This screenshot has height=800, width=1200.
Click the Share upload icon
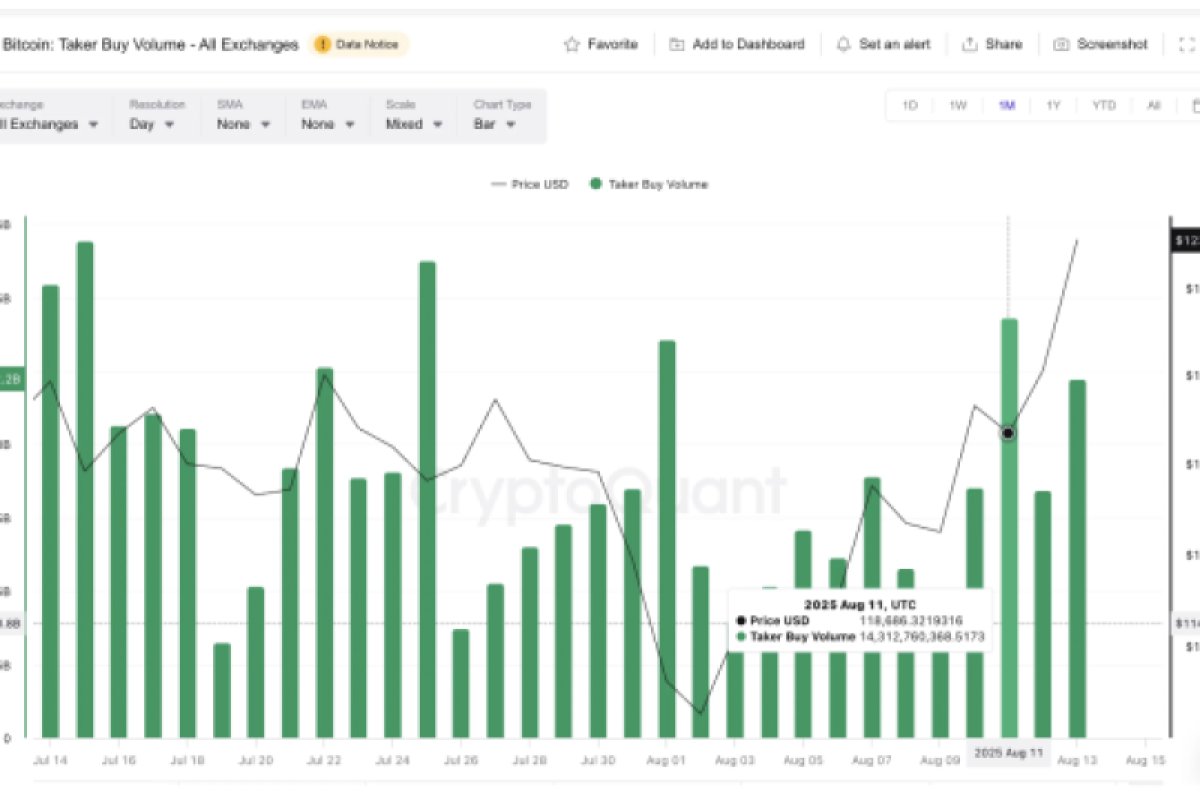969,44
